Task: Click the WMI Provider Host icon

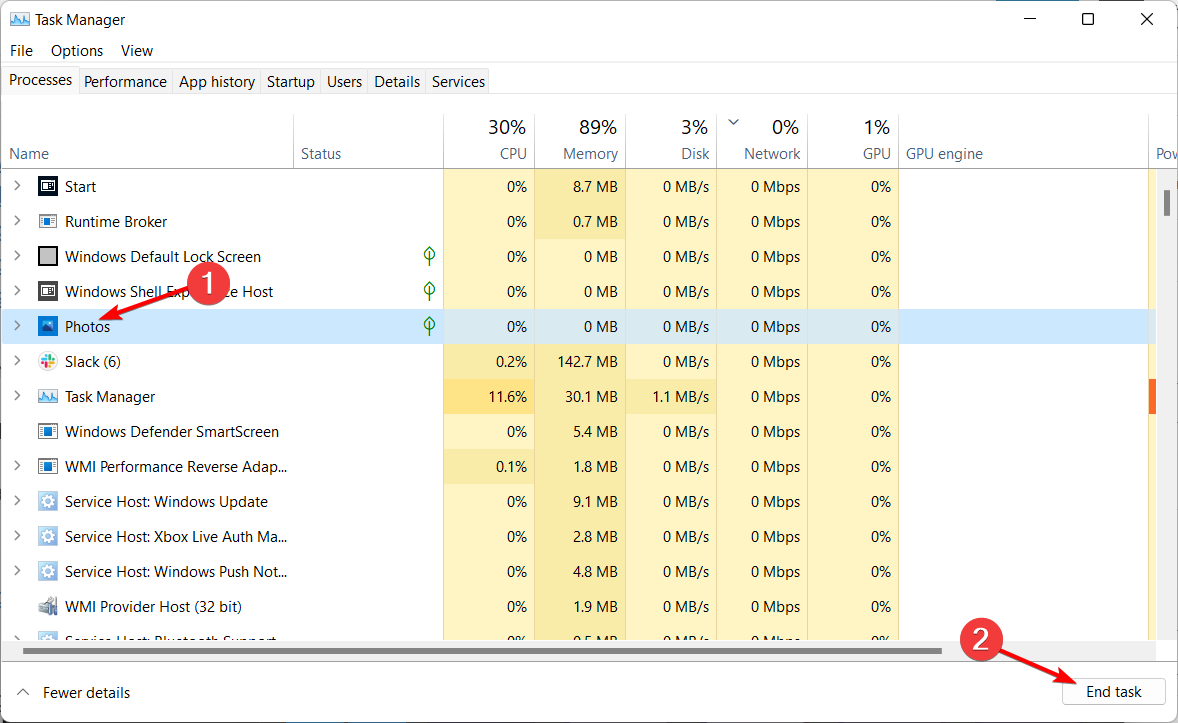Action: pyautogui.click(x=47, y=607)
